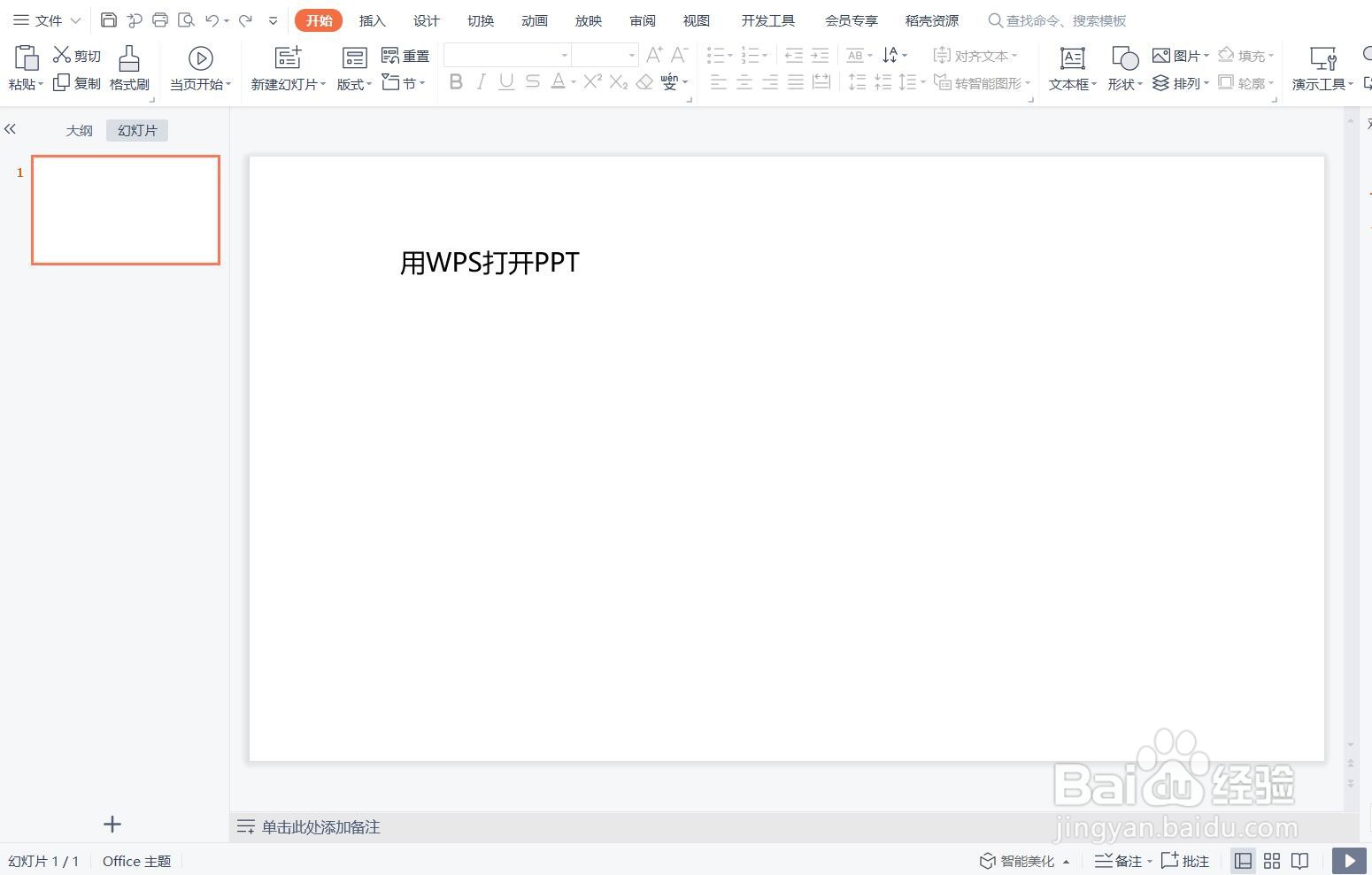Image resolution: width=1372 pixels, height=875 pixels.
Task: Click search commands box
Action: (x=1058, y=20)
